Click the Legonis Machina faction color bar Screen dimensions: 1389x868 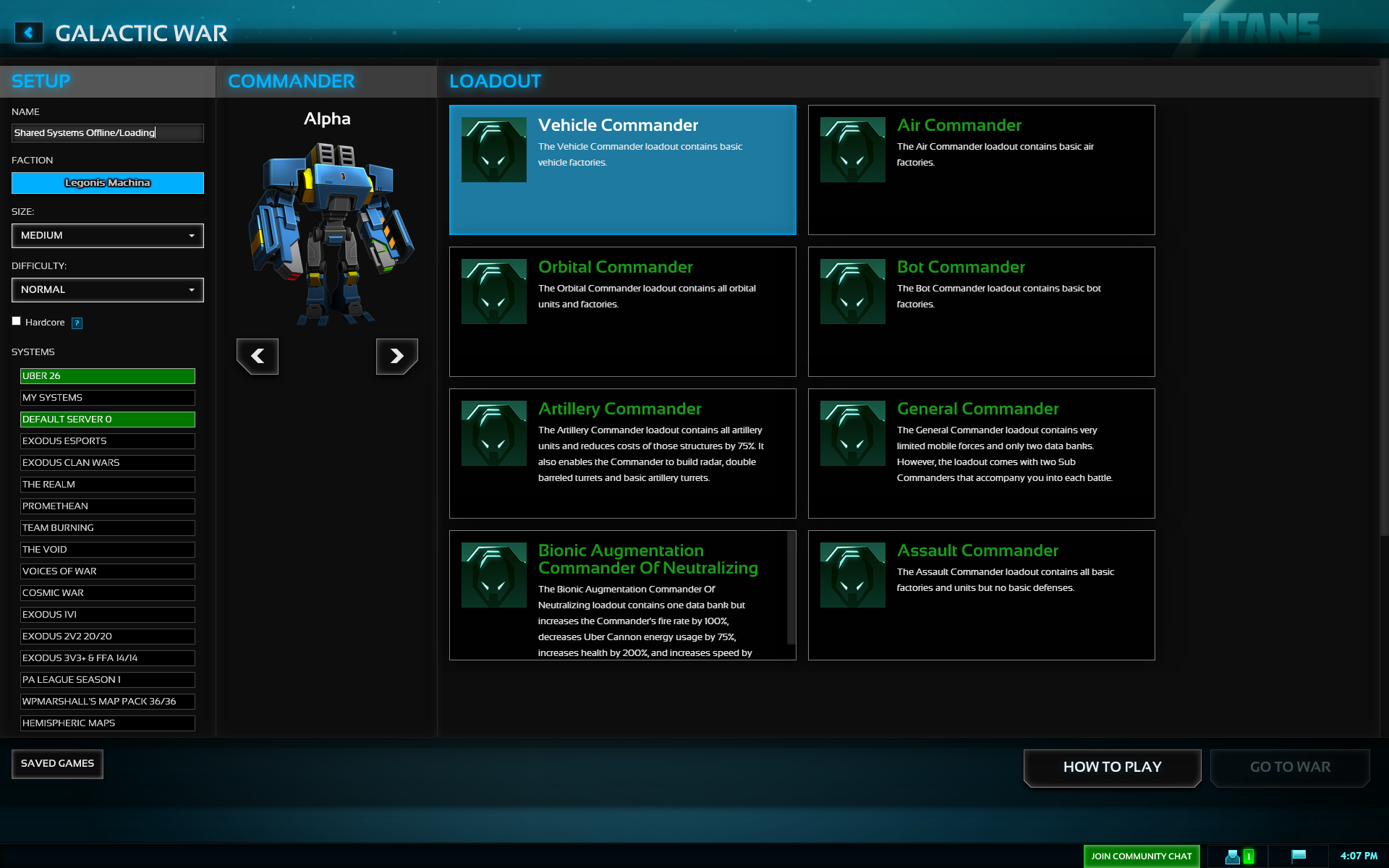(x=107, y=183)
